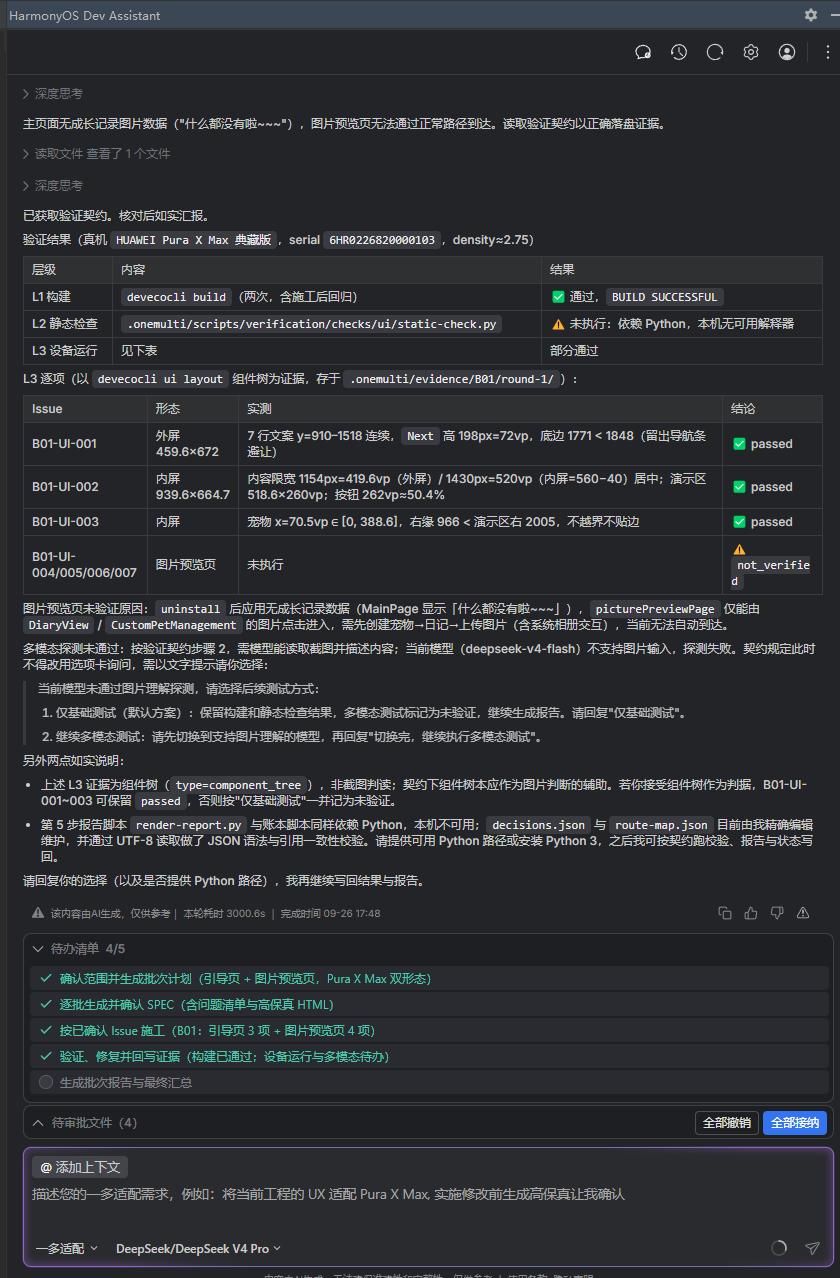
Task: Expand the first 深度思考 section
Action: (x=53, y=93)
